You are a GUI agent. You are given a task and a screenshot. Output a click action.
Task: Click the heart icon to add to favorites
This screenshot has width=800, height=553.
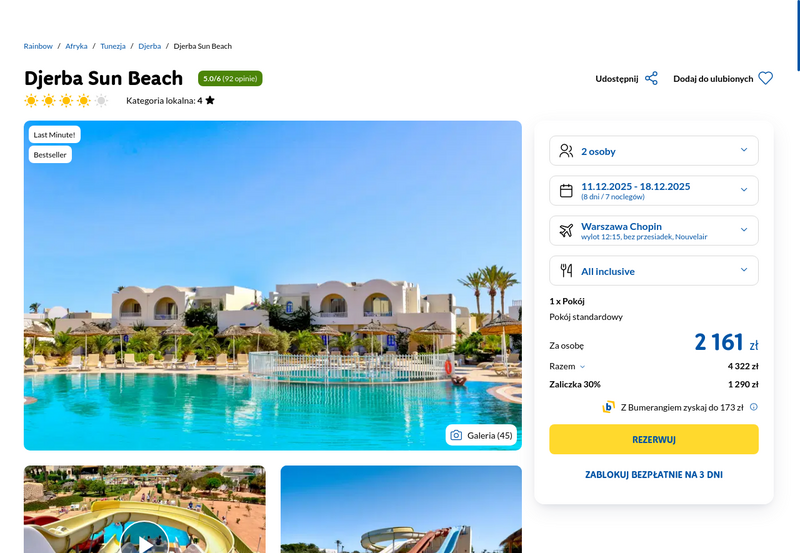point(765,79)
